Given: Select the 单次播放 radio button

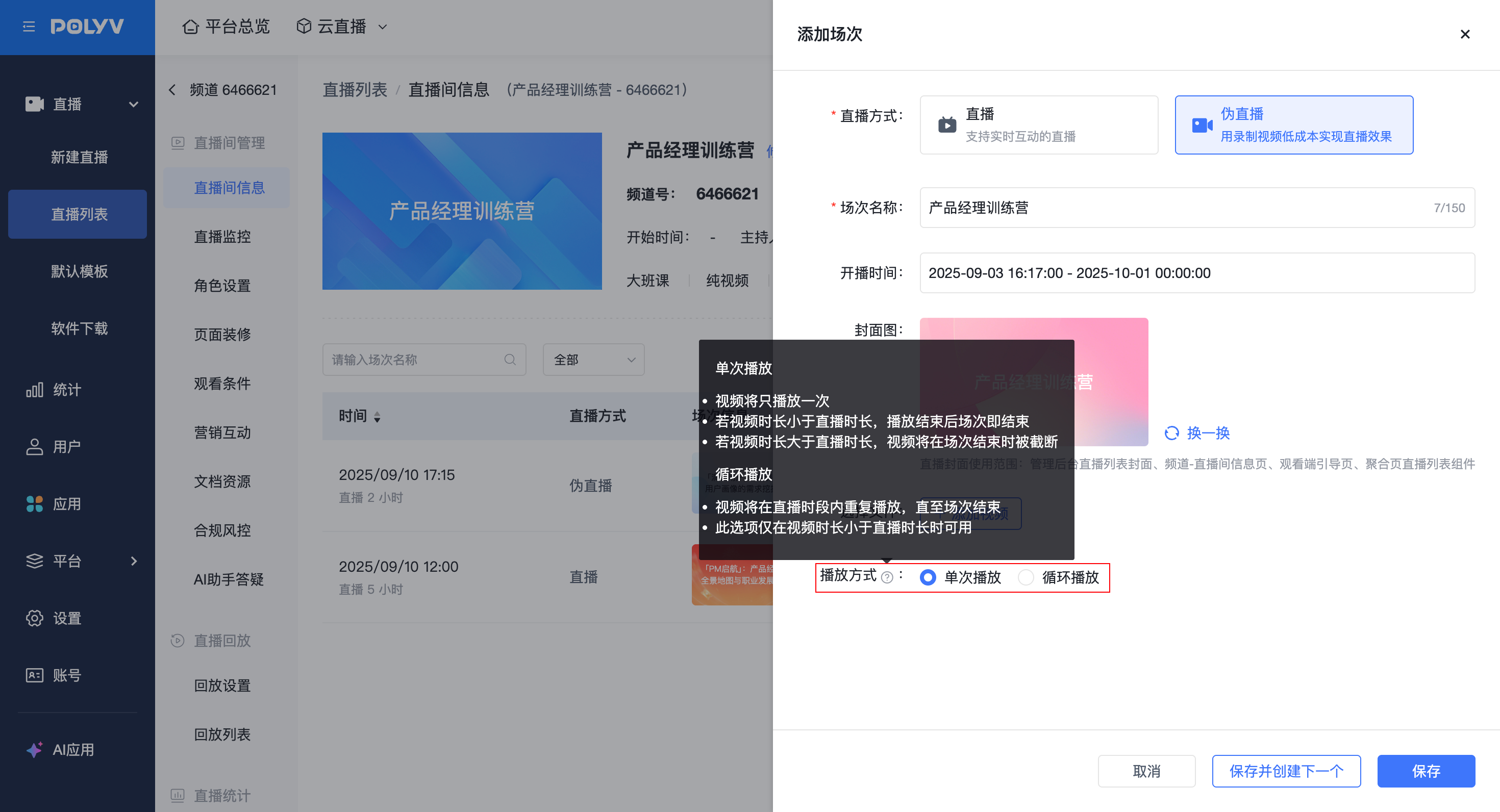Looking at the screenshot, I should click(x=928, y=577).
